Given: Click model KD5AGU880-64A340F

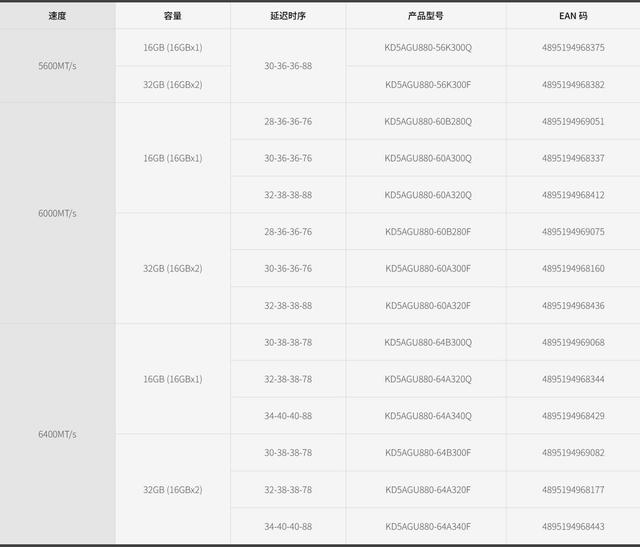Looking at the screenshot, I should 428,526.
